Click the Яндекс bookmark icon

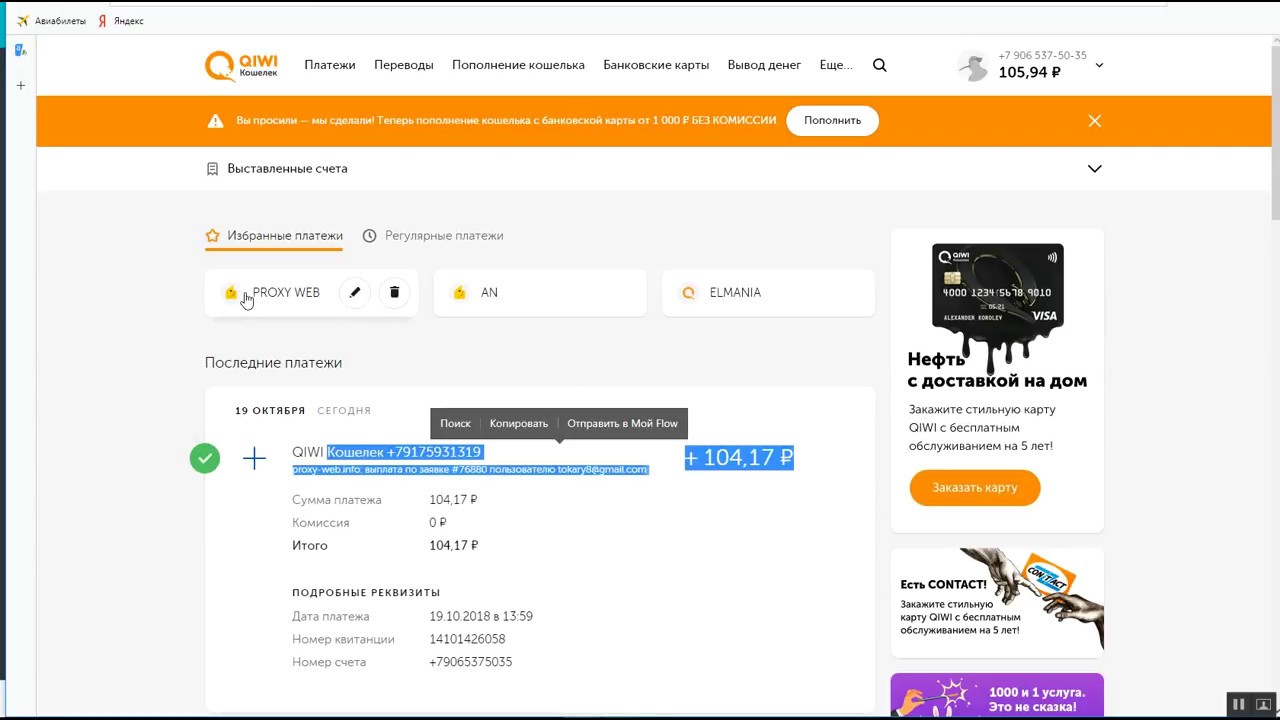(x=102, y=21)
